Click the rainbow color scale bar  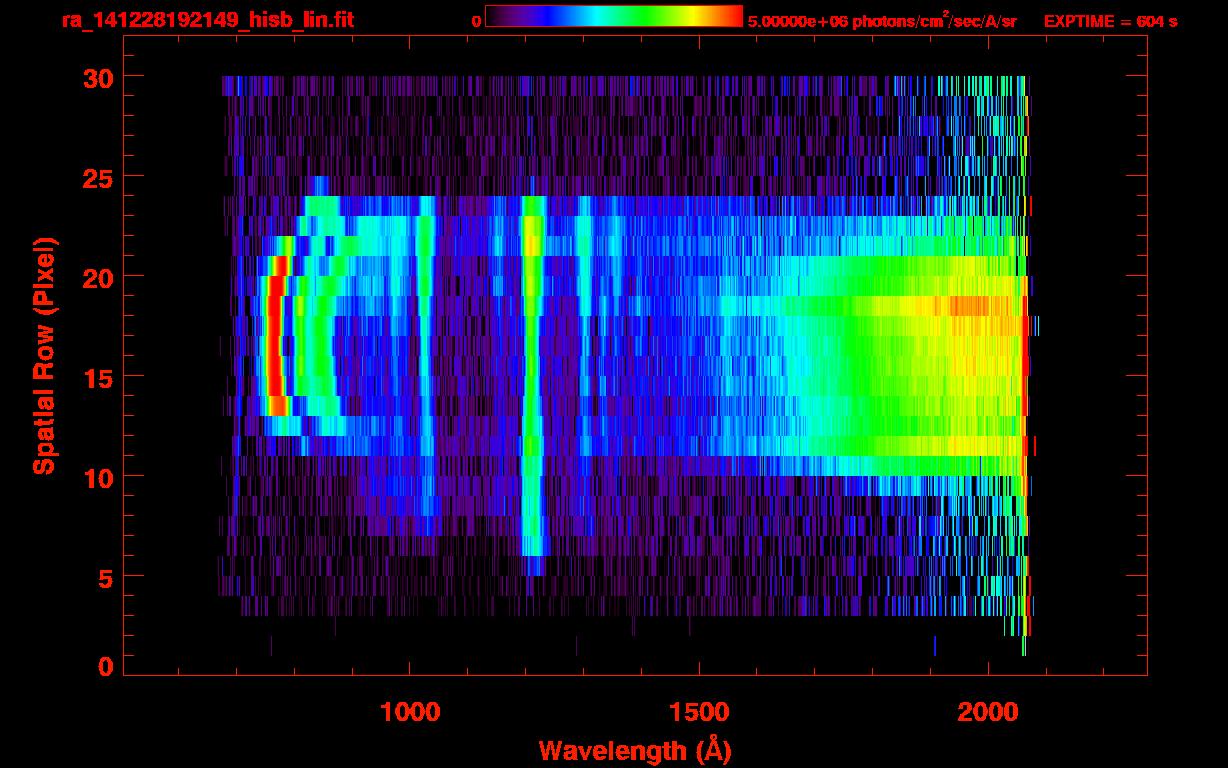click(x=614, y=17)
